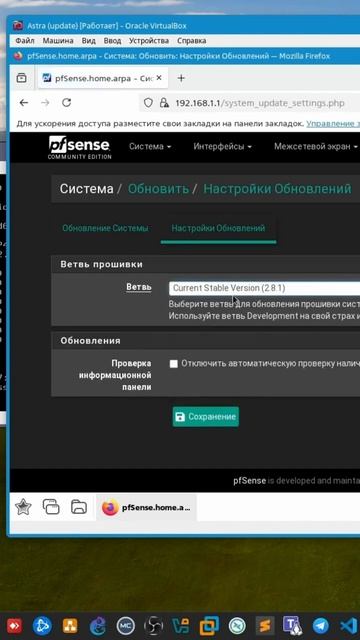Click the red AnyDesk icon in the taskbar
Image resolution: width=360 pixels, height=640 pixels.
pos(14,626)
